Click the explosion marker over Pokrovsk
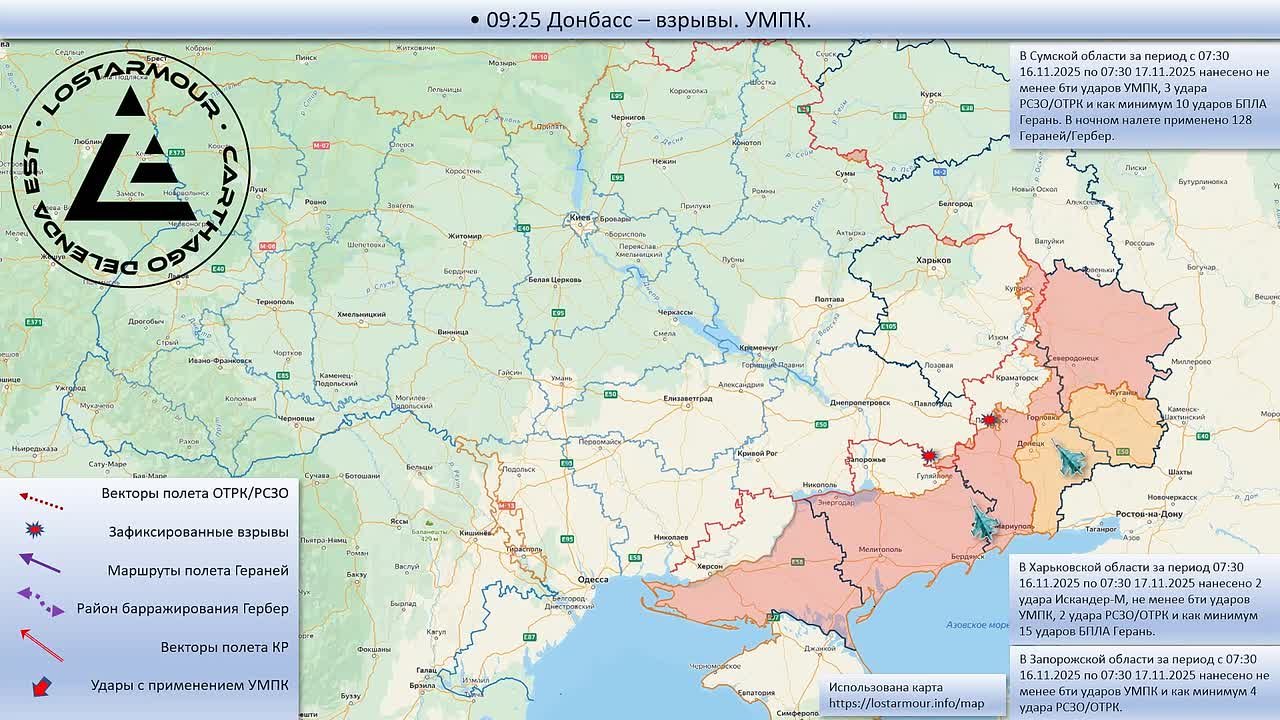Image resolution: width=1280 pixels, height=720 pixels. pyautogui.click(x=989, y=421)
